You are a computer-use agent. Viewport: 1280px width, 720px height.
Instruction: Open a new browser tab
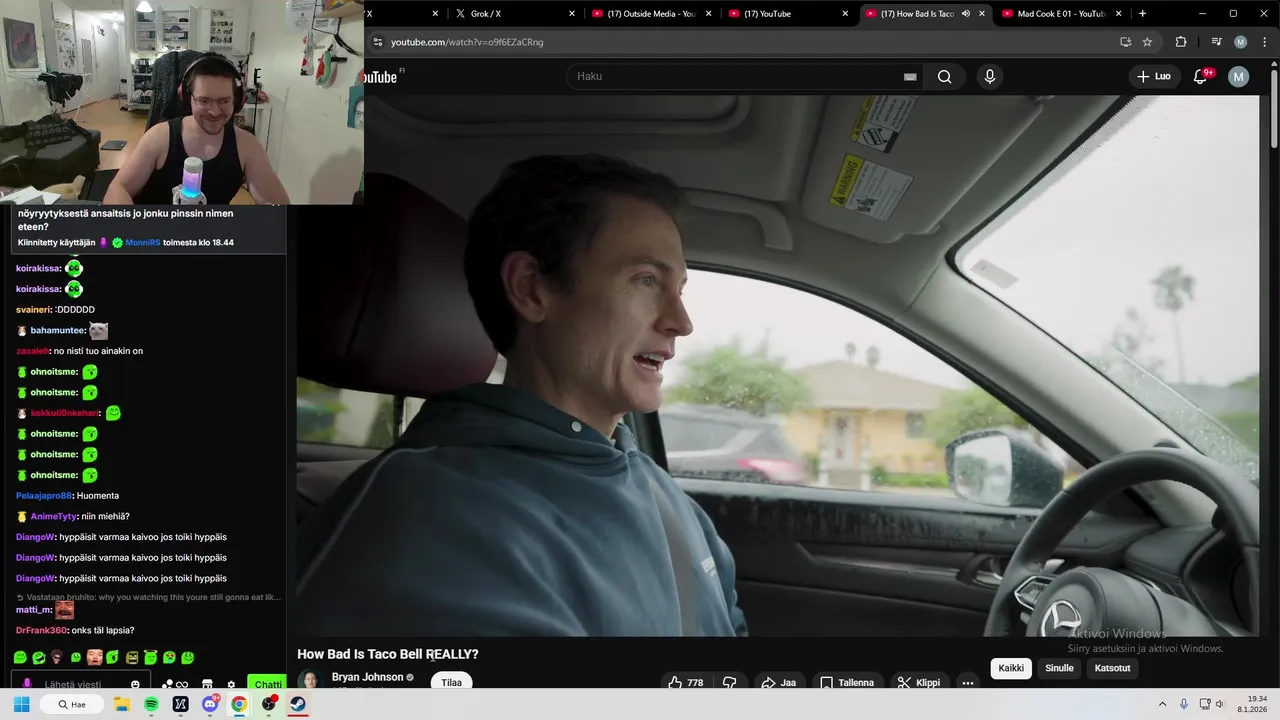click(1142, 14)
